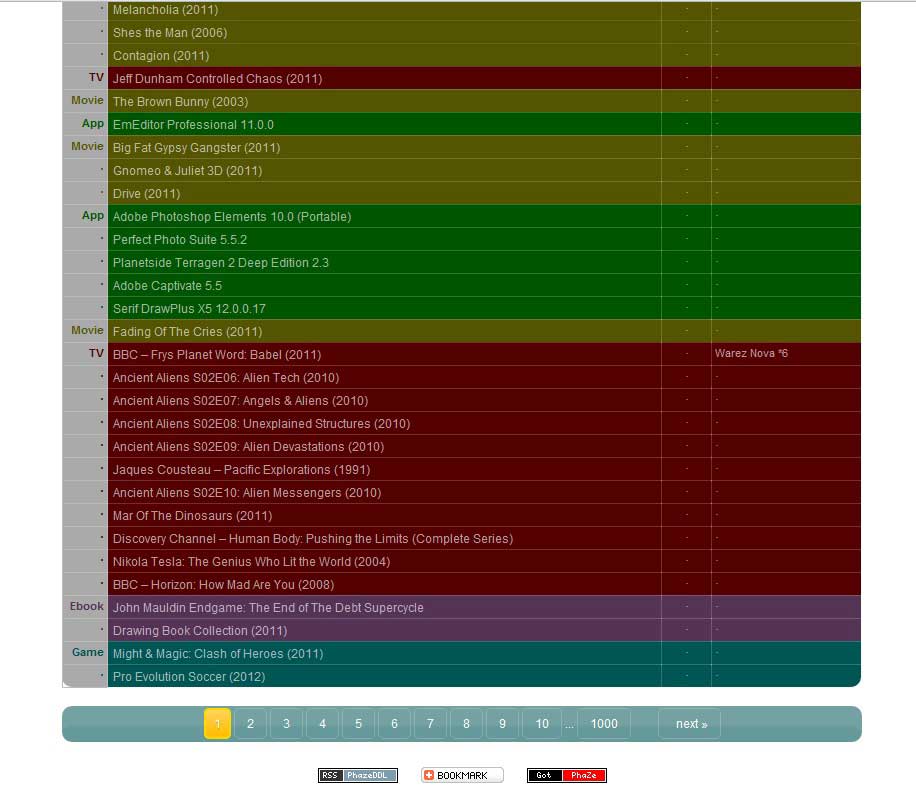This screenshot has height=789, width=916.
Task: Go to page 9
Action: coord(502,724)
